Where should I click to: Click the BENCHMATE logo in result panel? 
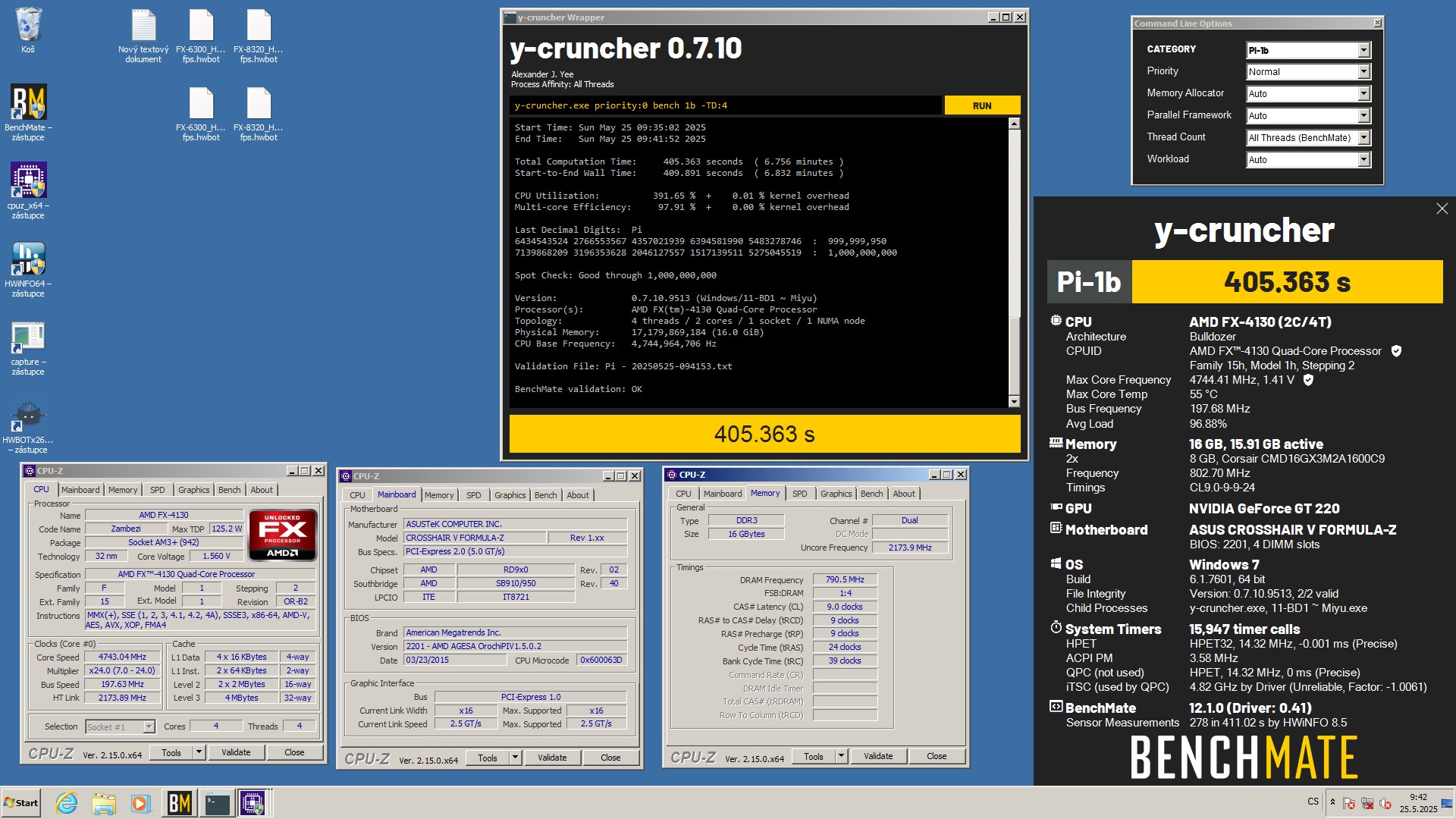1244,757
